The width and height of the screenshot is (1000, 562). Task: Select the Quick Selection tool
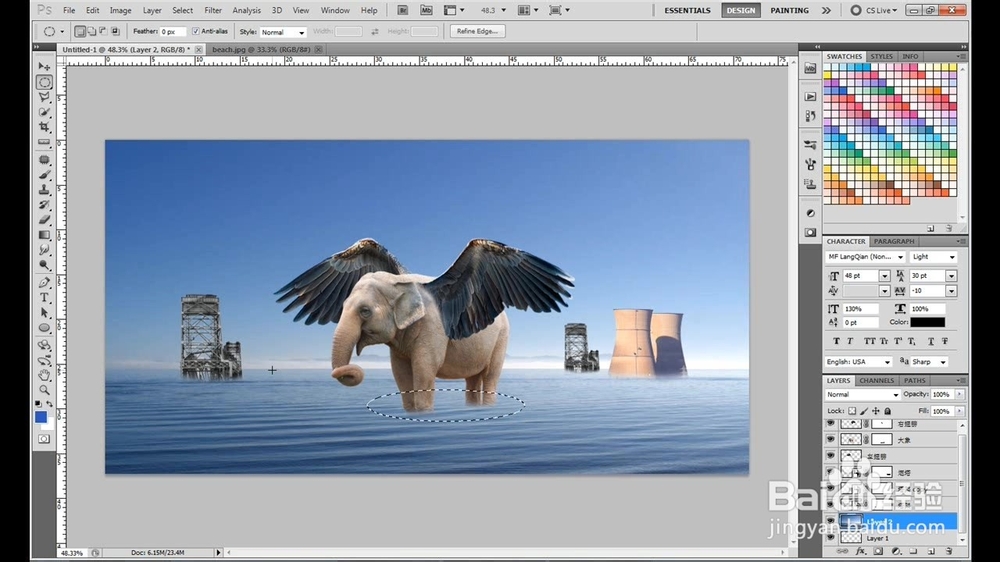coord(44,112)
